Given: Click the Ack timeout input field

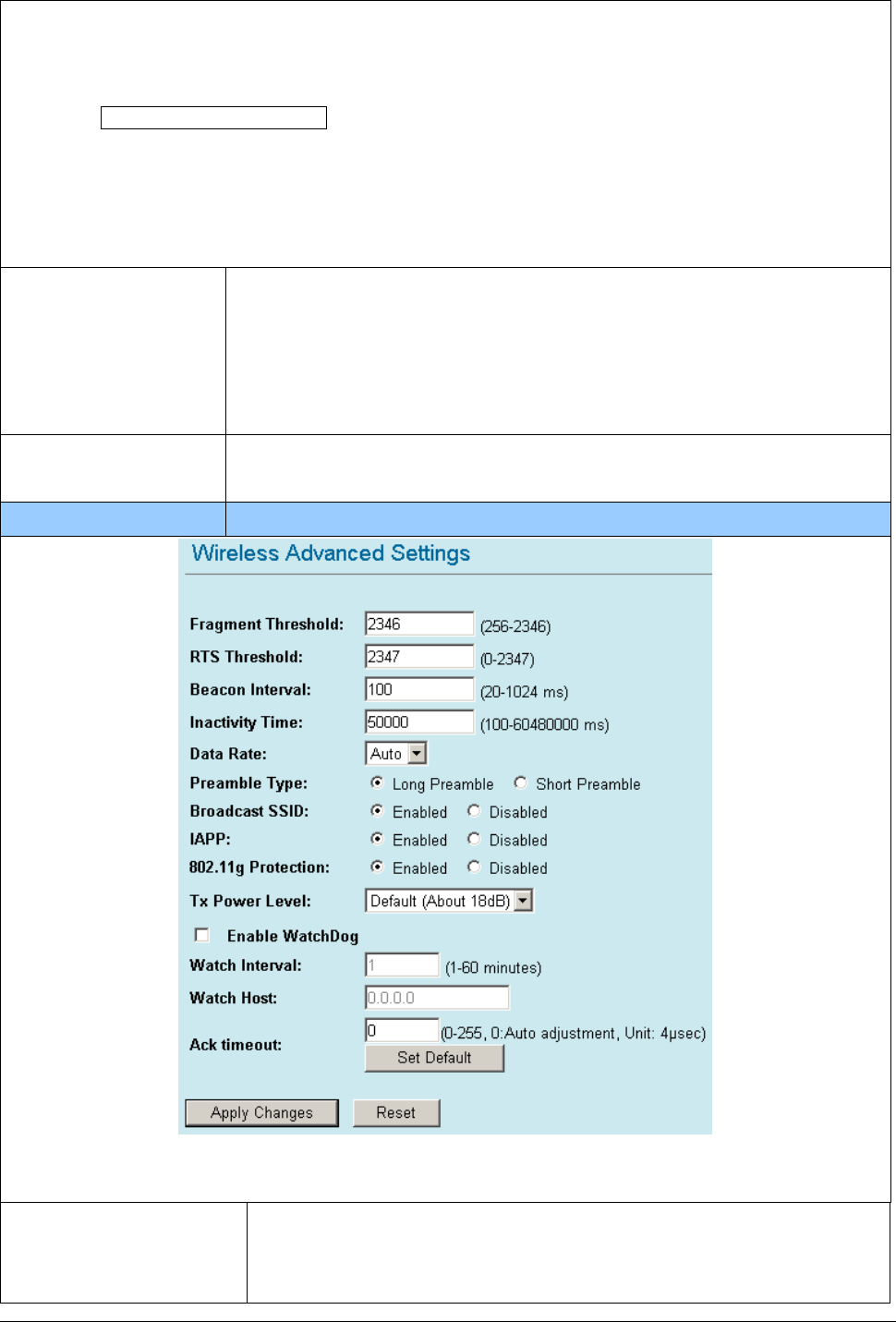Looking at the screenshot, I should coord(402,1030).
